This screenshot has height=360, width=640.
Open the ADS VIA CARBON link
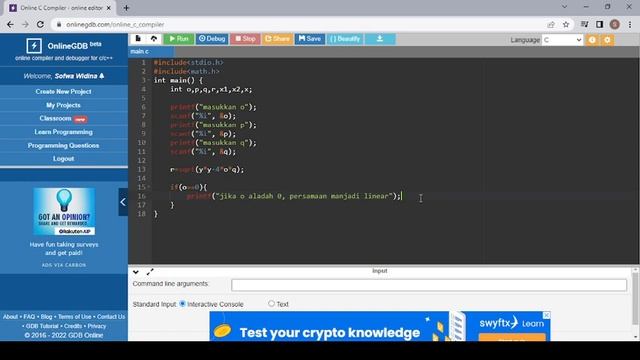64,265
